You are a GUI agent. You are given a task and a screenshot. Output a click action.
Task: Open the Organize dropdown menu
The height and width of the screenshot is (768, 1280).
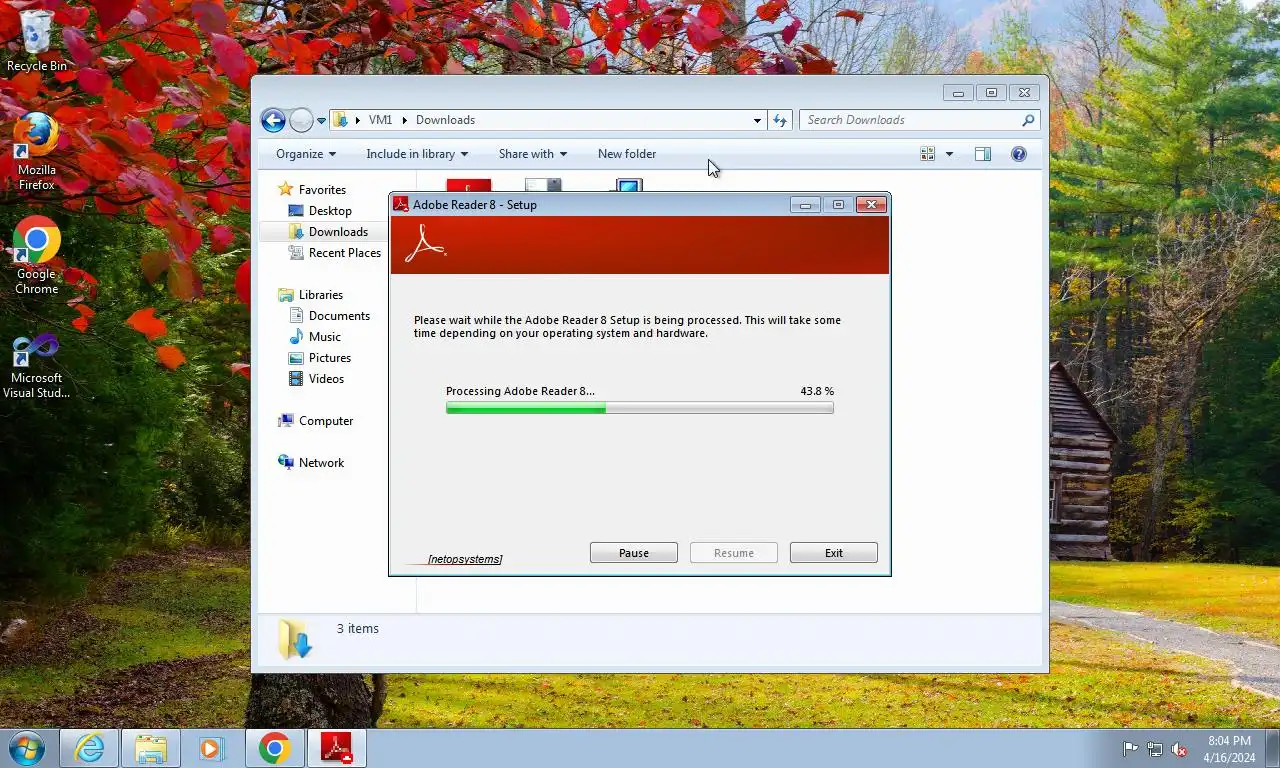(x=306, y=154)
